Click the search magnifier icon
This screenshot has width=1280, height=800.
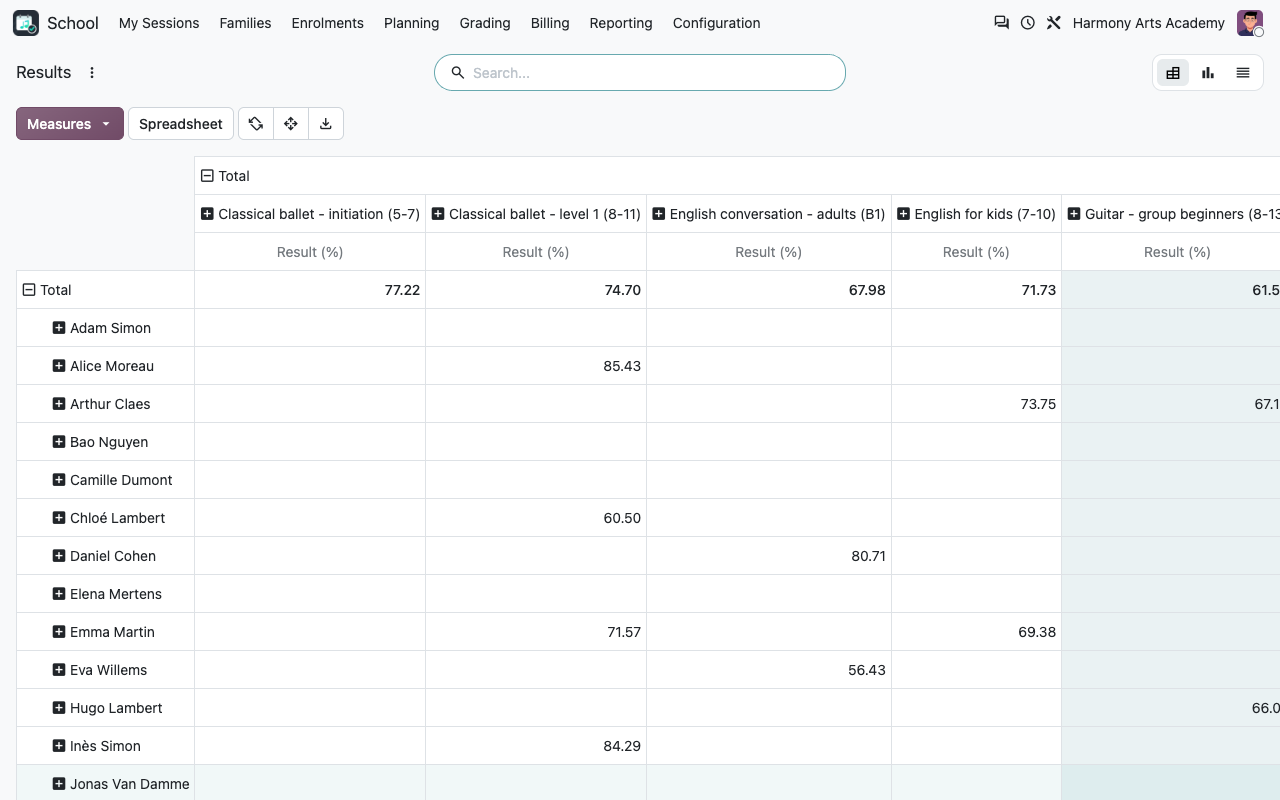point(458,73)
